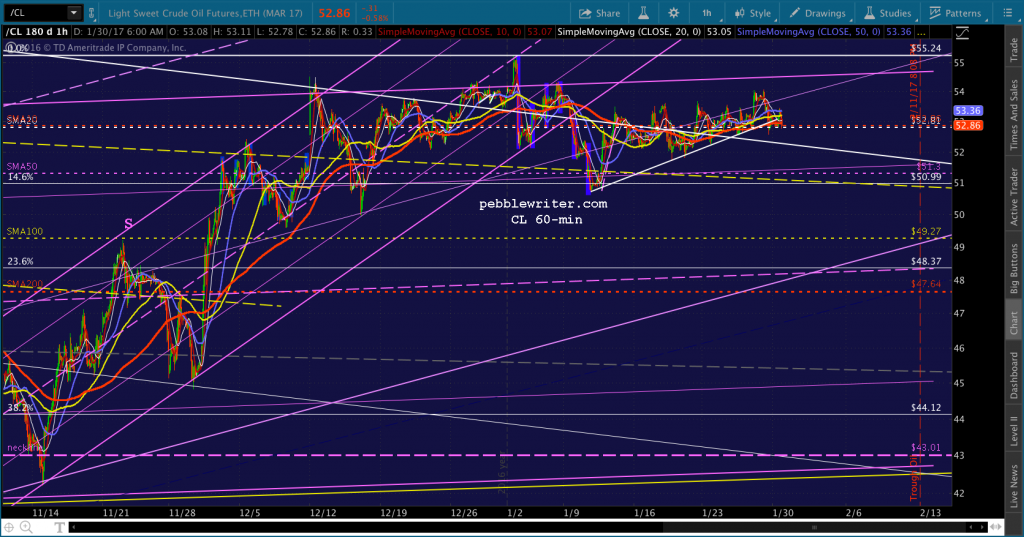Click the crosshair icon at bottom left

click(9, 527)
